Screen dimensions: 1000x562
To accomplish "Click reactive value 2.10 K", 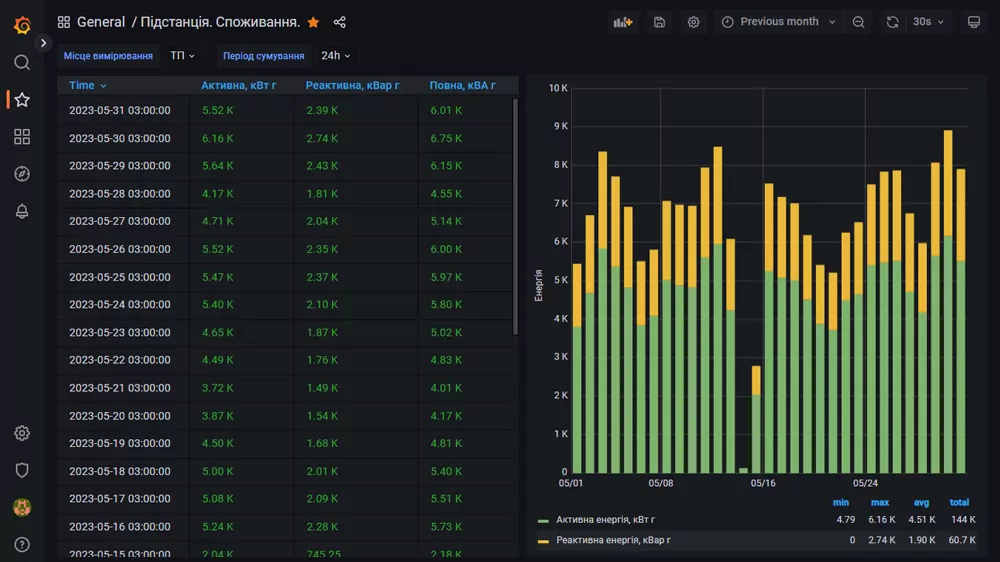I will point(321,305).
